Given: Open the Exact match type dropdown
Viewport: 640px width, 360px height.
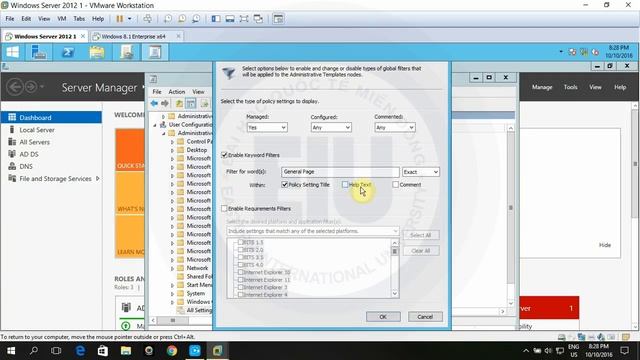Looking at the screenshot, I should pos(421,172).
